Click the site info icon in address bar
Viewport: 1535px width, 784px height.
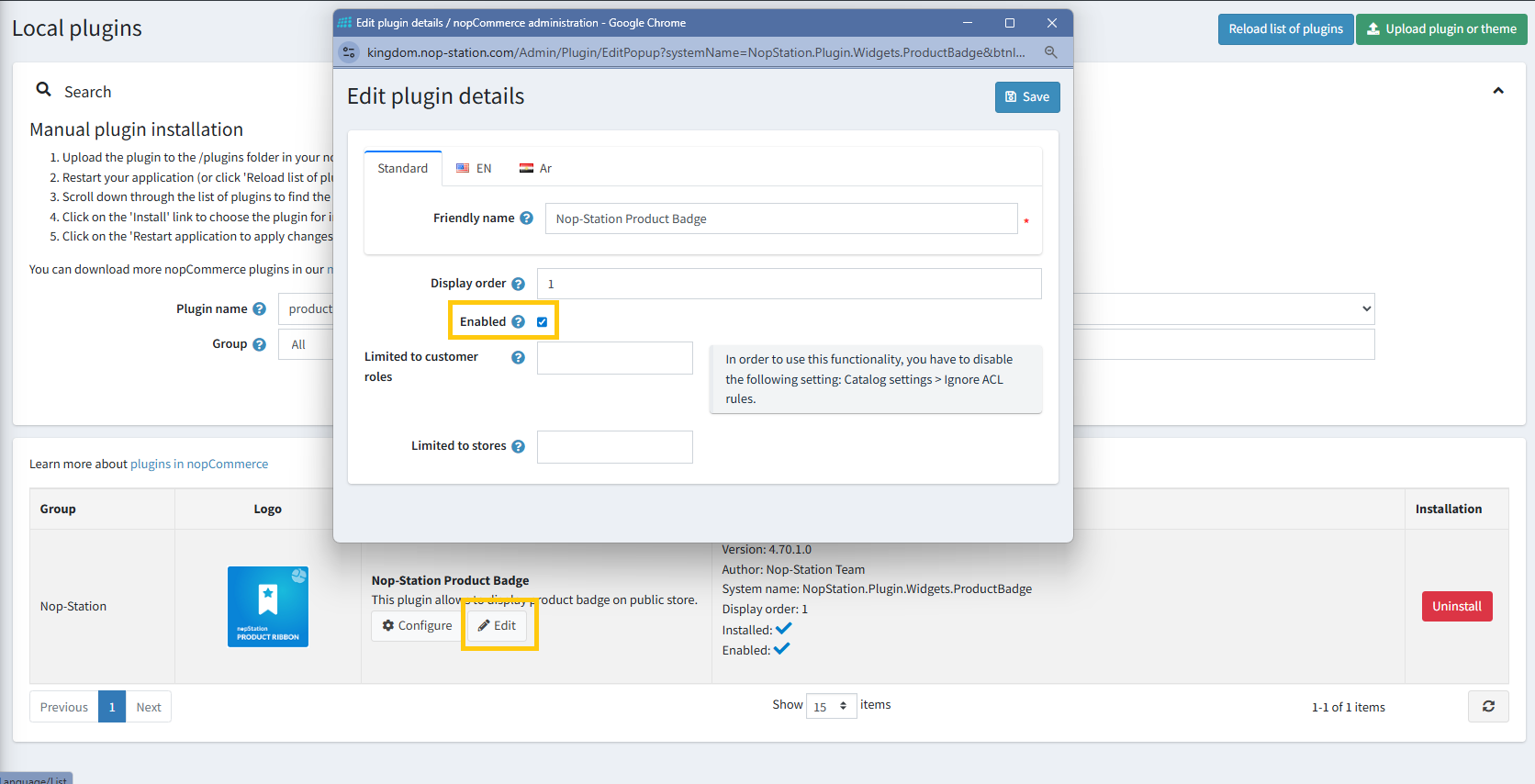tap(349, 52)
